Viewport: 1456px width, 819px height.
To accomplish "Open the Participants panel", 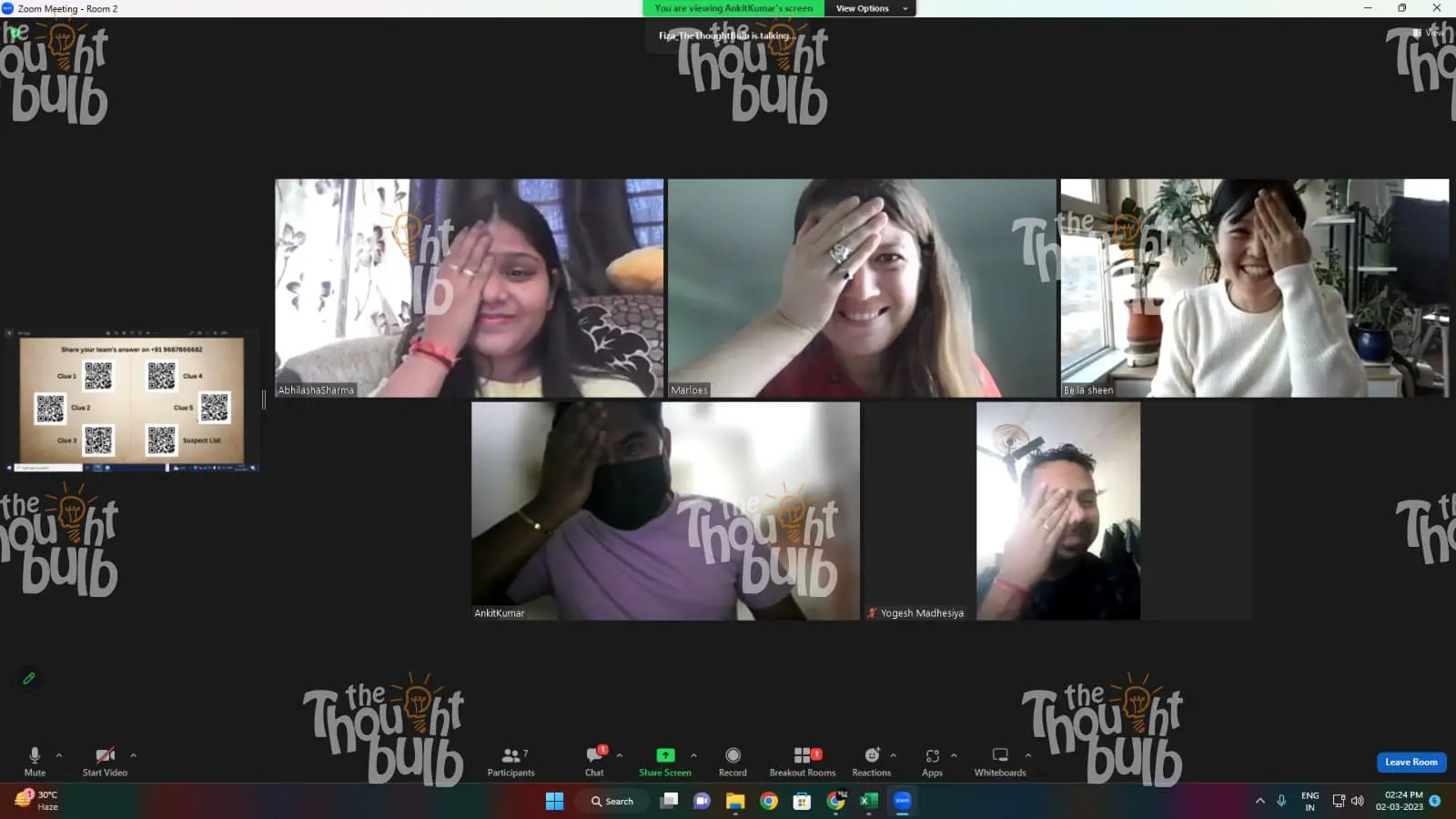I will click(511, 761).
